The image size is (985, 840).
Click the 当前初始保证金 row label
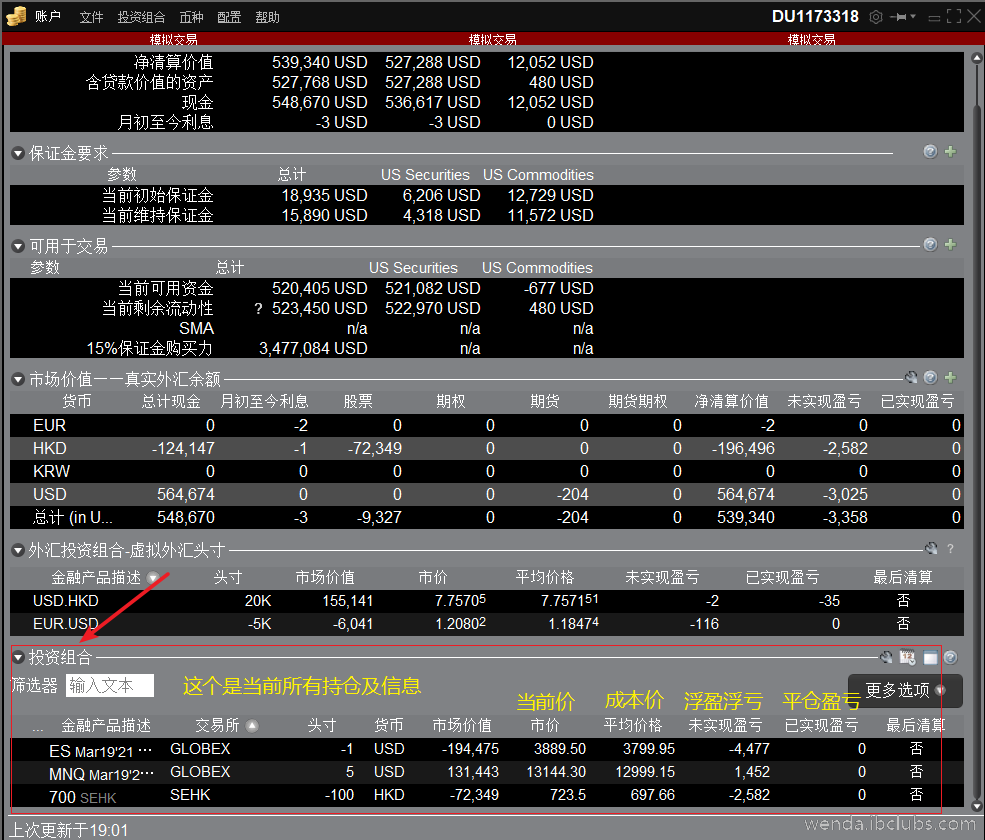pos(158,195)
